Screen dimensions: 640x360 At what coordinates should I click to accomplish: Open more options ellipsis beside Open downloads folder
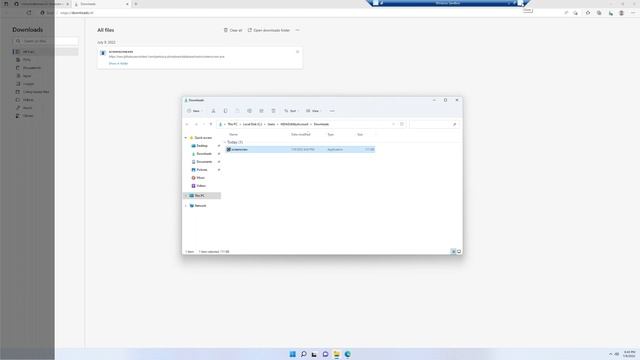tap(298, 30)
